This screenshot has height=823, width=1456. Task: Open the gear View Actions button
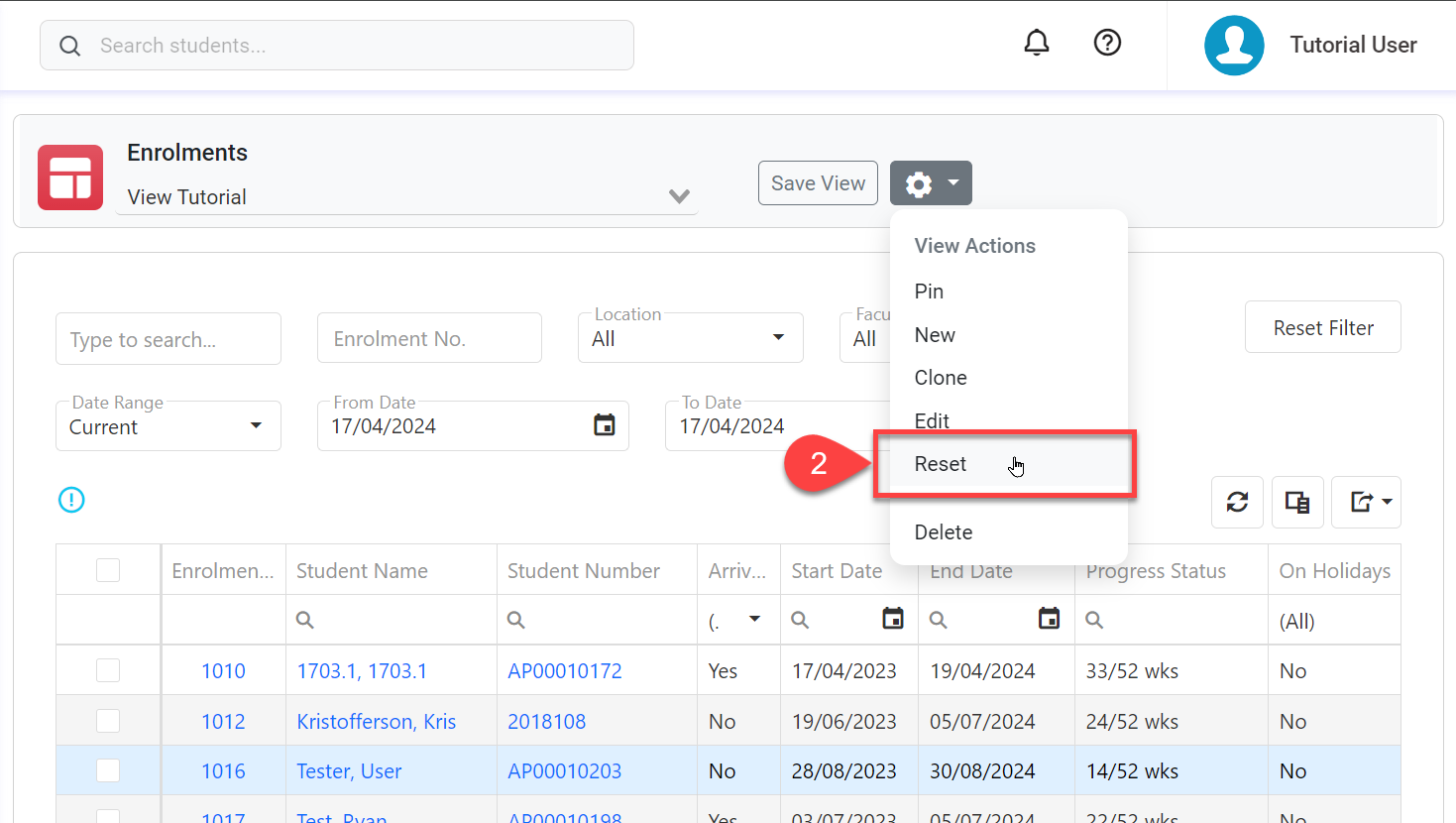click(931, 183)
